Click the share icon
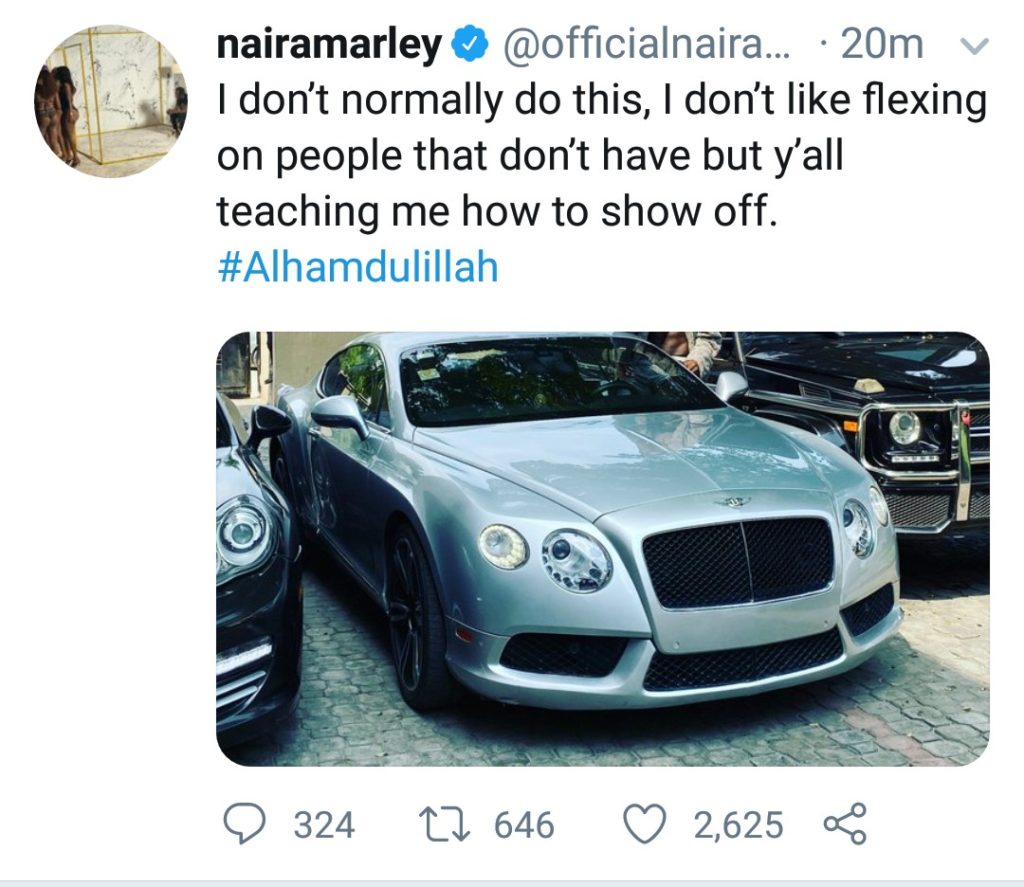Viewport: 1024px width, 887px height. [845, 824]
